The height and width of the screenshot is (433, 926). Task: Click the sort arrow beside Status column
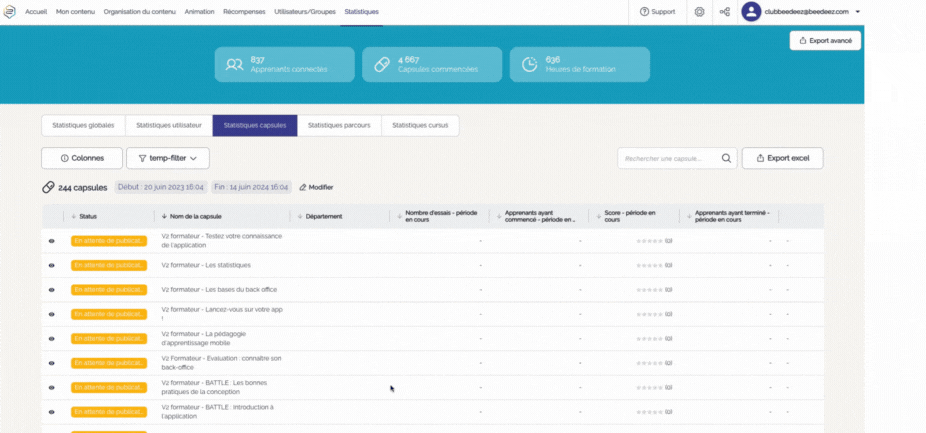pos(74,216)
